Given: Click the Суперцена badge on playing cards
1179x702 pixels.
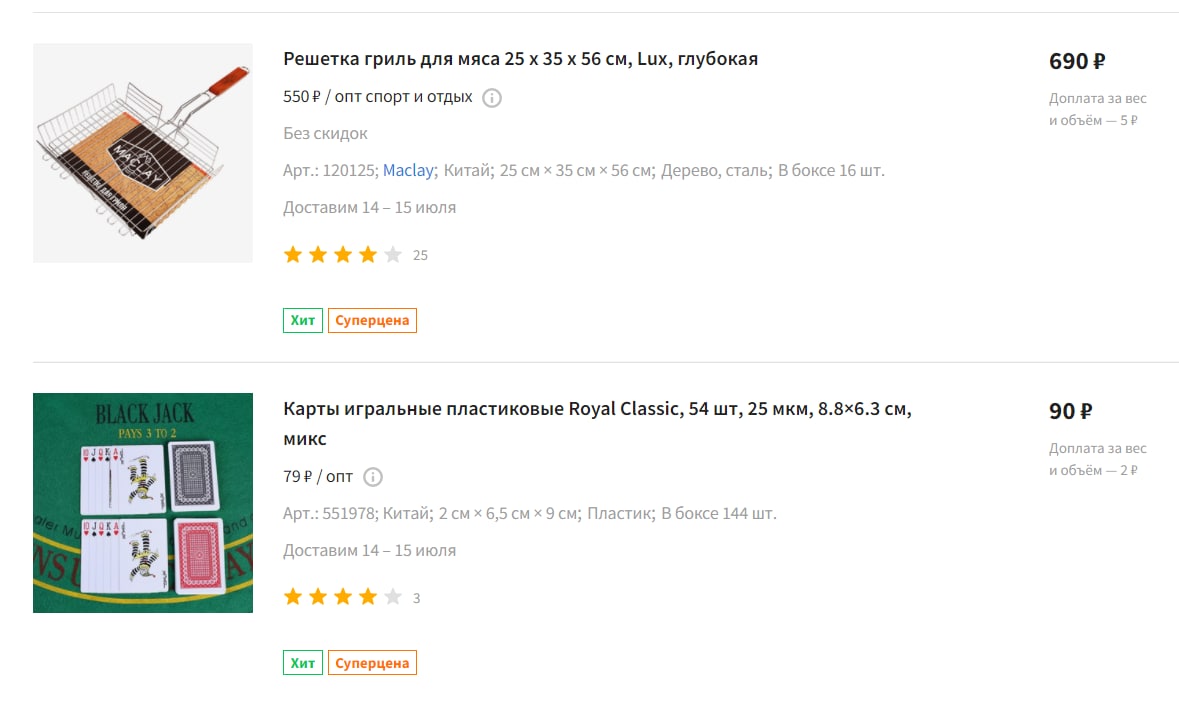Looking at the screenshot, I should click(372, 663).
